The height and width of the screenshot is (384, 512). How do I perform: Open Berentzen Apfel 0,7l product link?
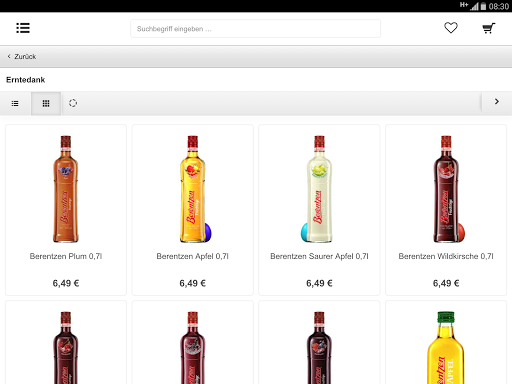point(193,256)
